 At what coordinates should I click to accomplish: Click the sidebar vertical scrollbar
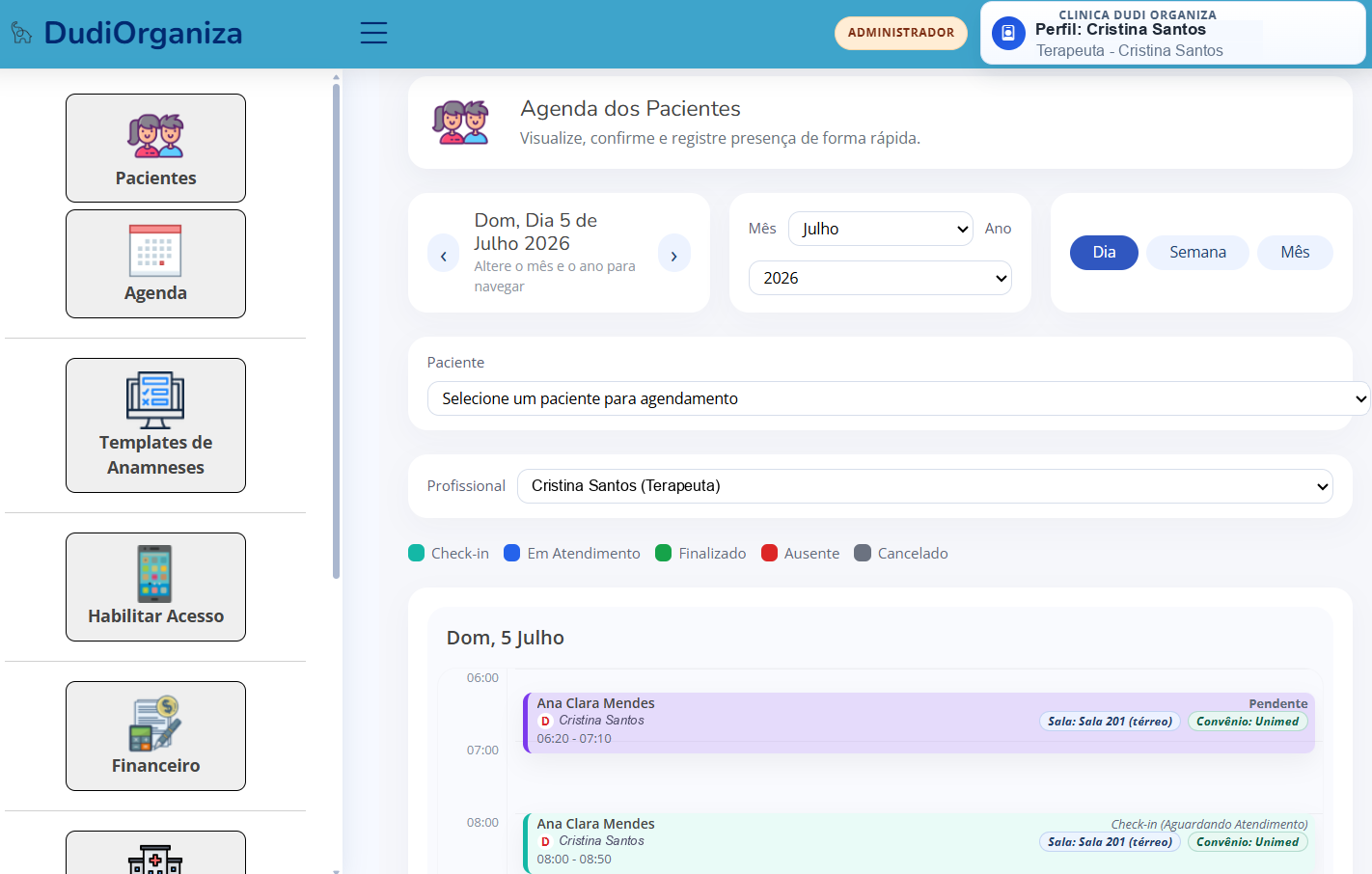pyautogui.click(x=336, y=330)
